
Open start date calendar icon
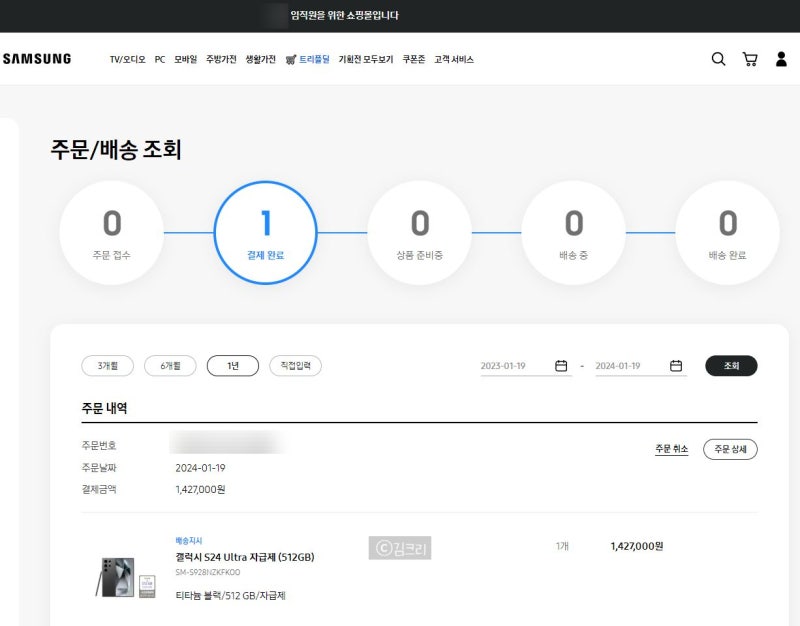(561, 366)
